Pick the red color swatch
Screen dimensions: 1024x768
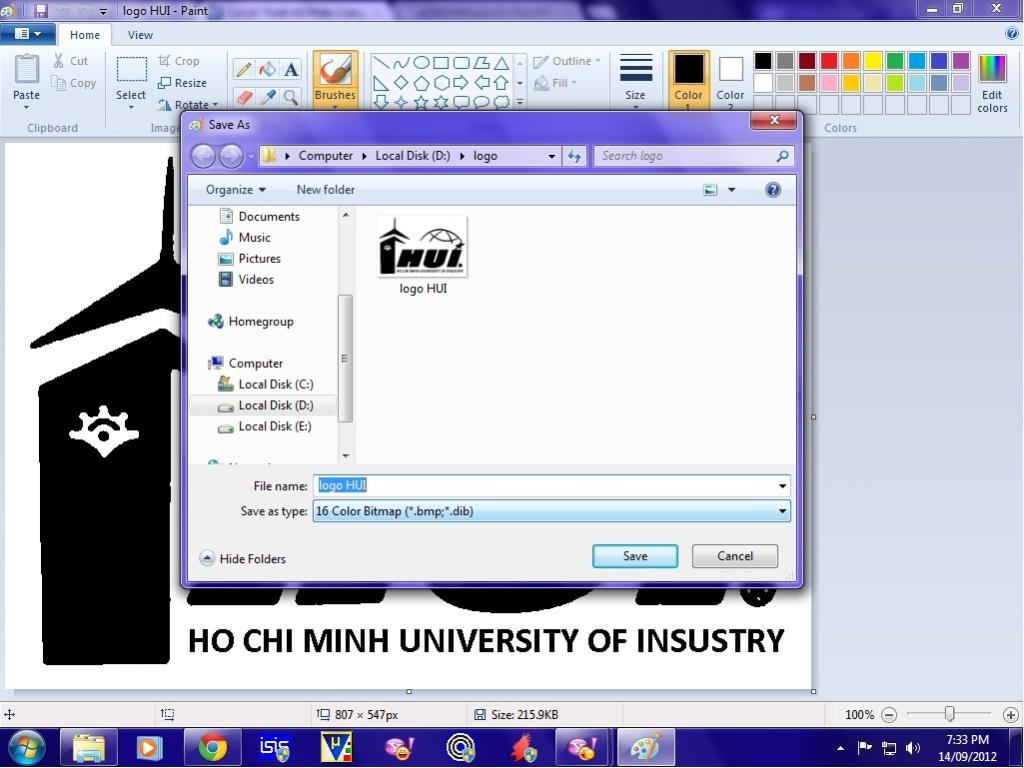pos(829,61)
